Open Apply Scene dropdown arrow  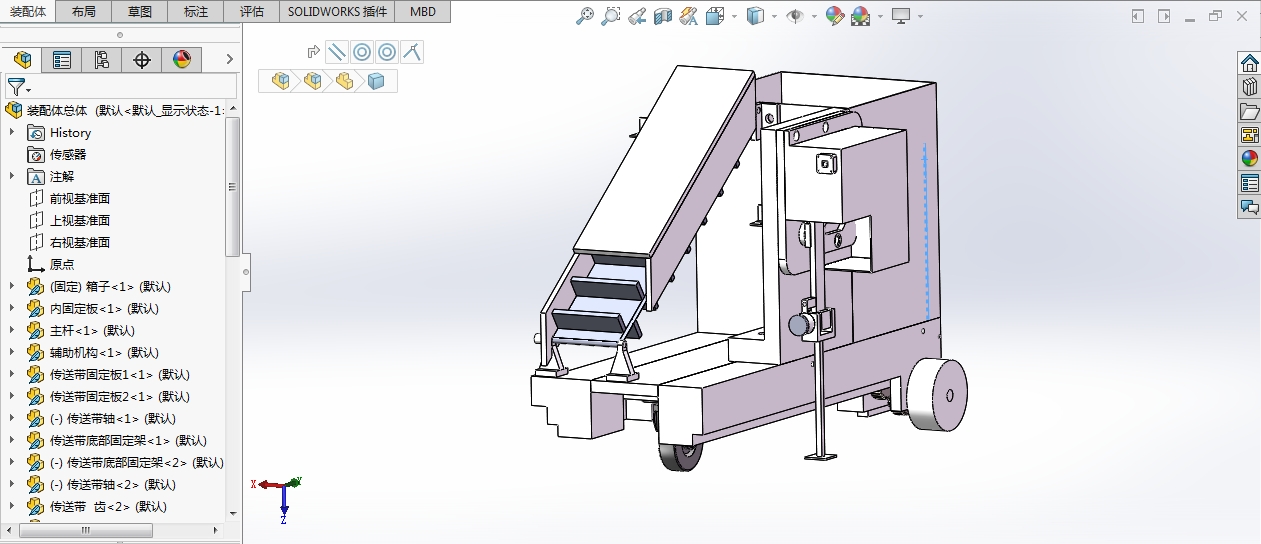(879, 16)
